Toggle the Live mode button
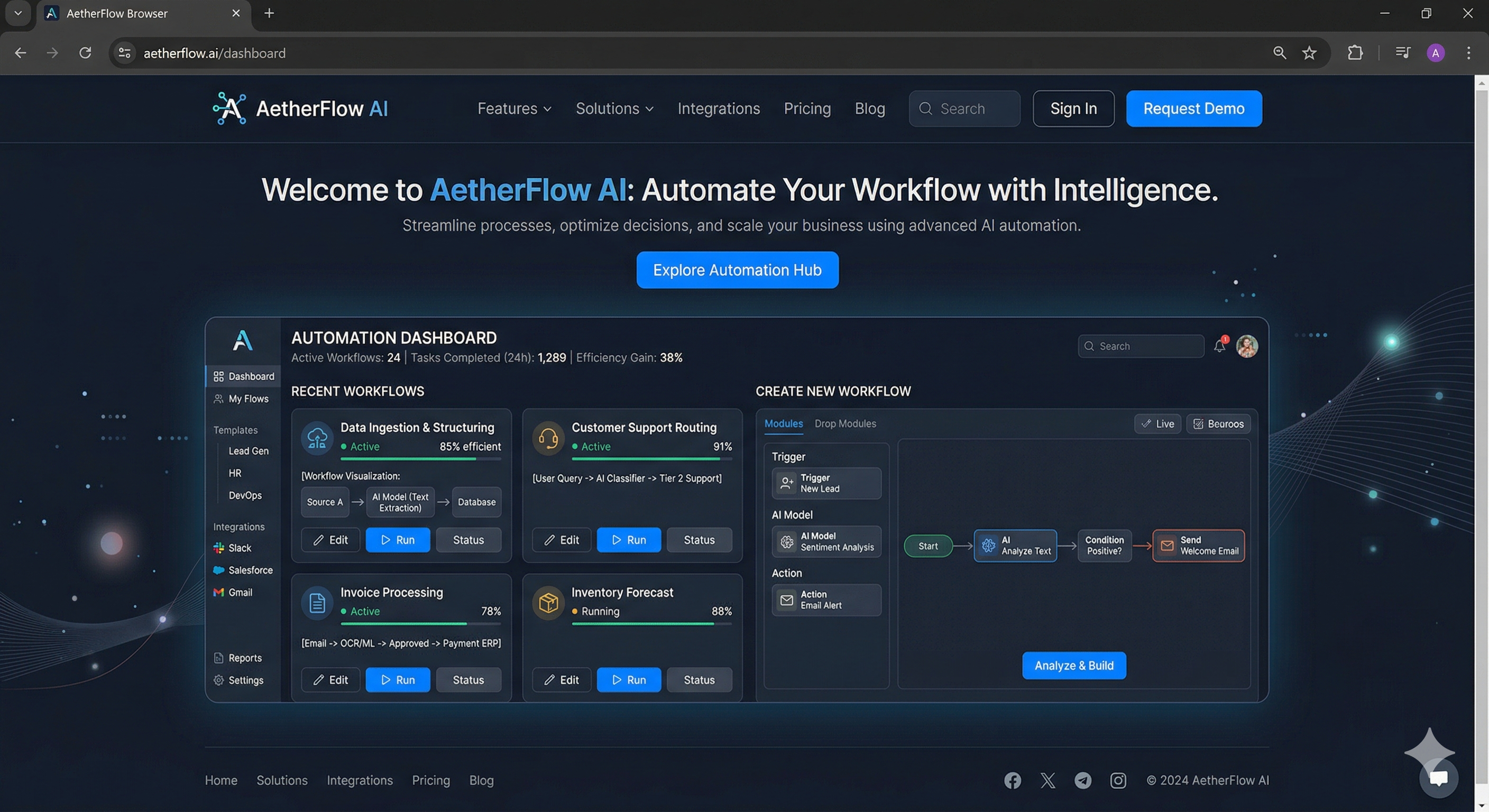Screen dimensions: 1489x812 (x=1158, y=423)
